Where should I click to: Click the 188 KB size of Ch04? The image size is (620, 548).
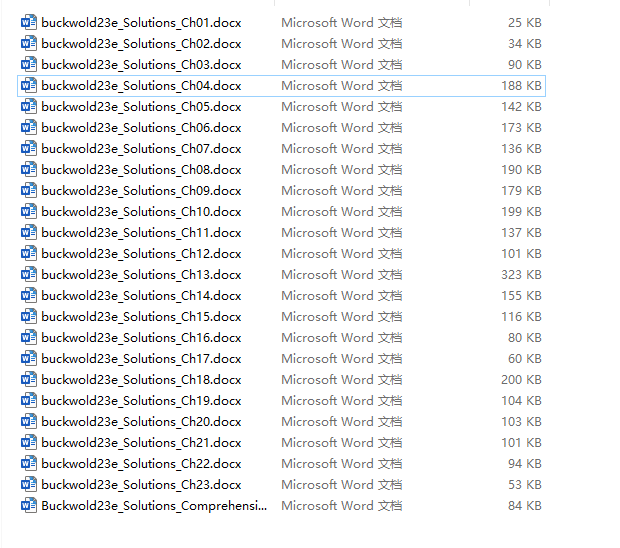[521, 85]
